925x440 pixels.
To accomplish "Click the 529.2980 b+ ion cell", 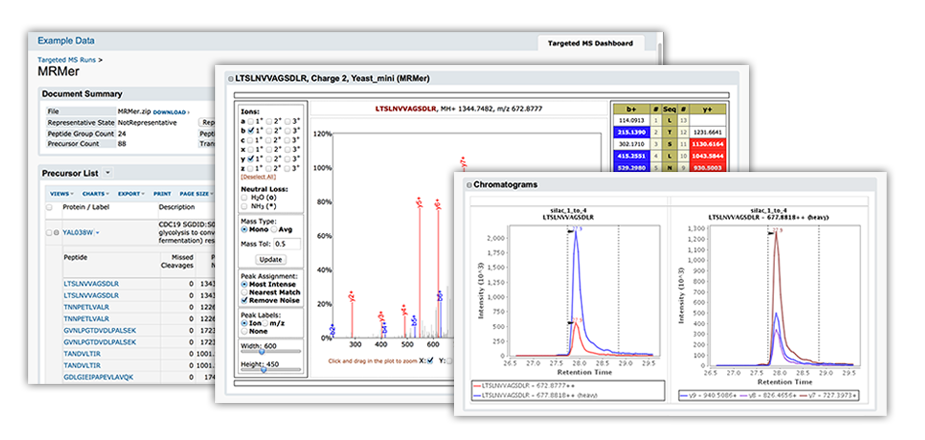I will [x=634, y=168].
